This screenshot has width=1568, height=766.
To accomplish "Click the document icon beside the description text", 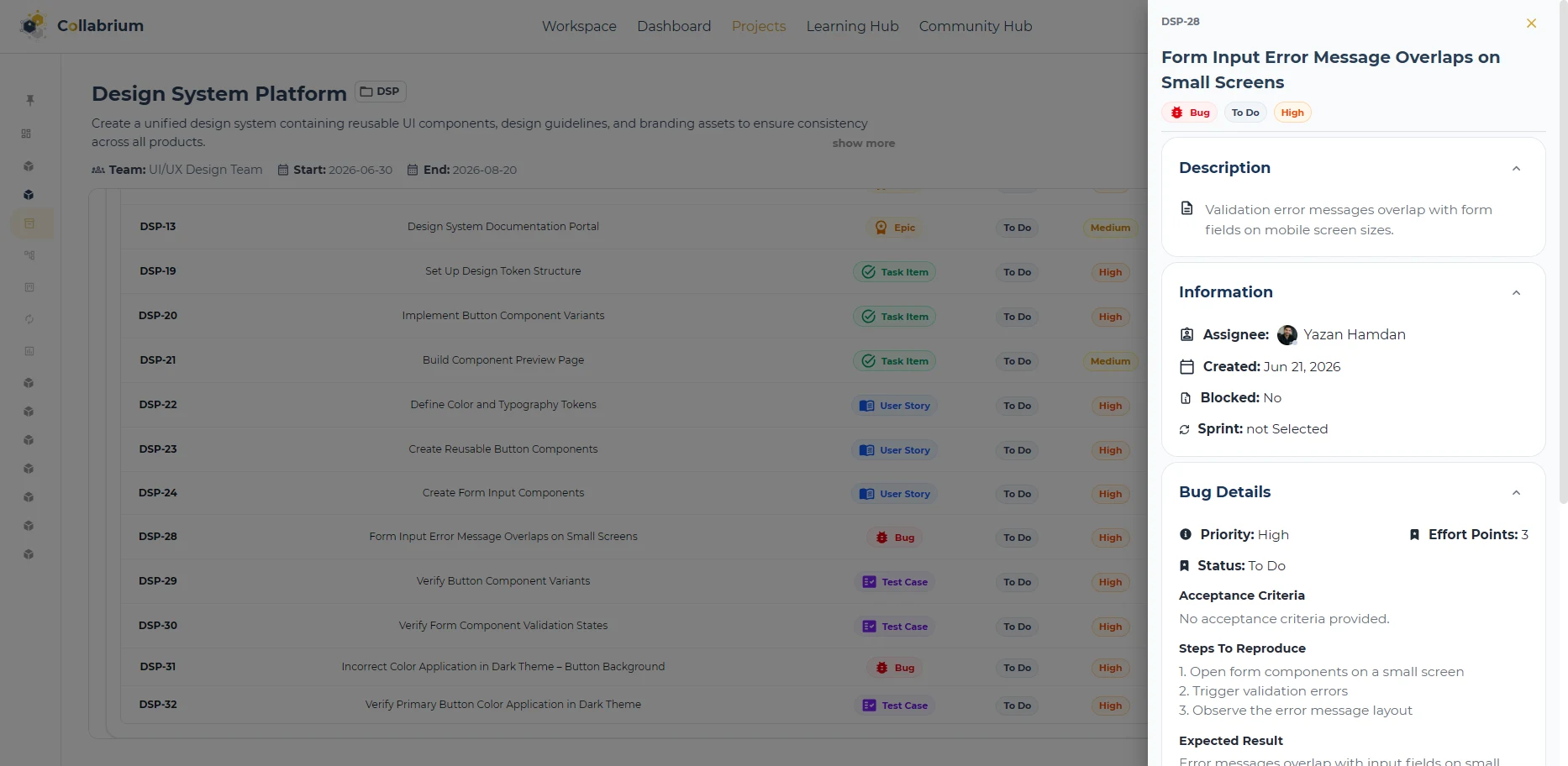I will click(x=1187, y=208).
